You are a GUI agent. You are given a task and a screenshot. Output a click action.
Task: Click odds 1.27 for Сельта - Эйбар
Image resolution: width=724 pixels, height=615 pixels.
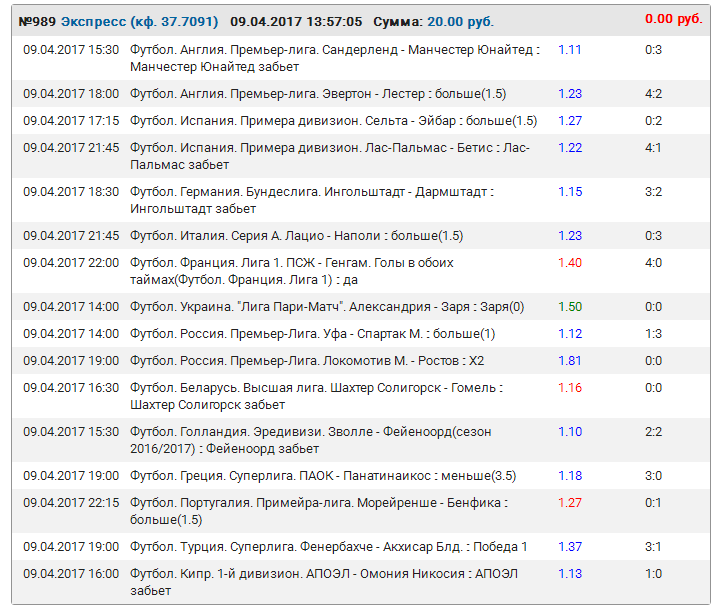coord(570,121)
